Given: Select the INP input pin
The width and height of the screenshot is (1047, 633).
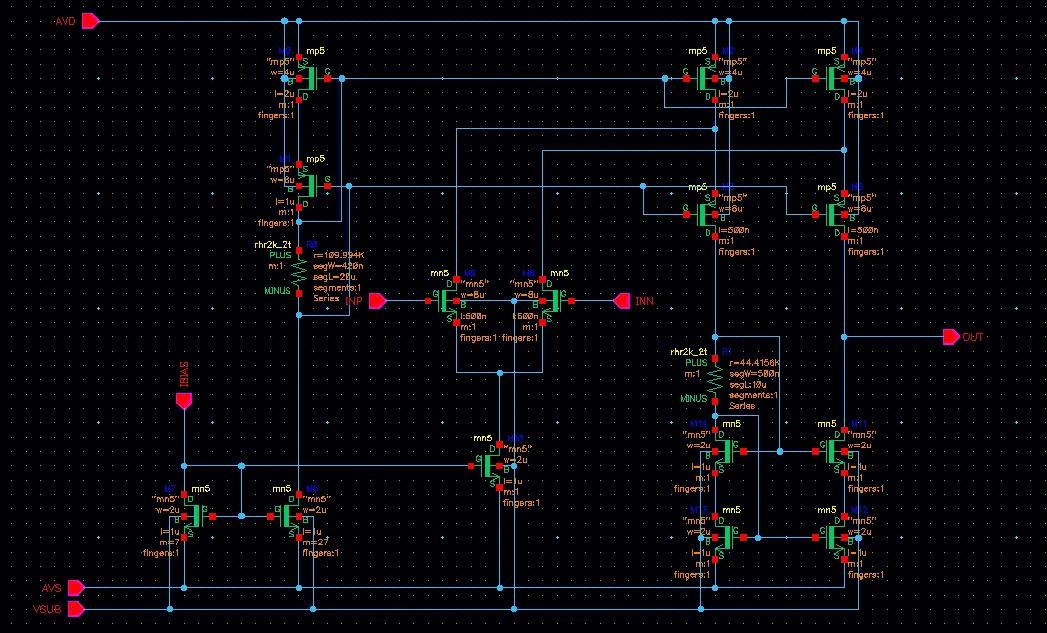Looking at the screenshot, I should point(378,300).
